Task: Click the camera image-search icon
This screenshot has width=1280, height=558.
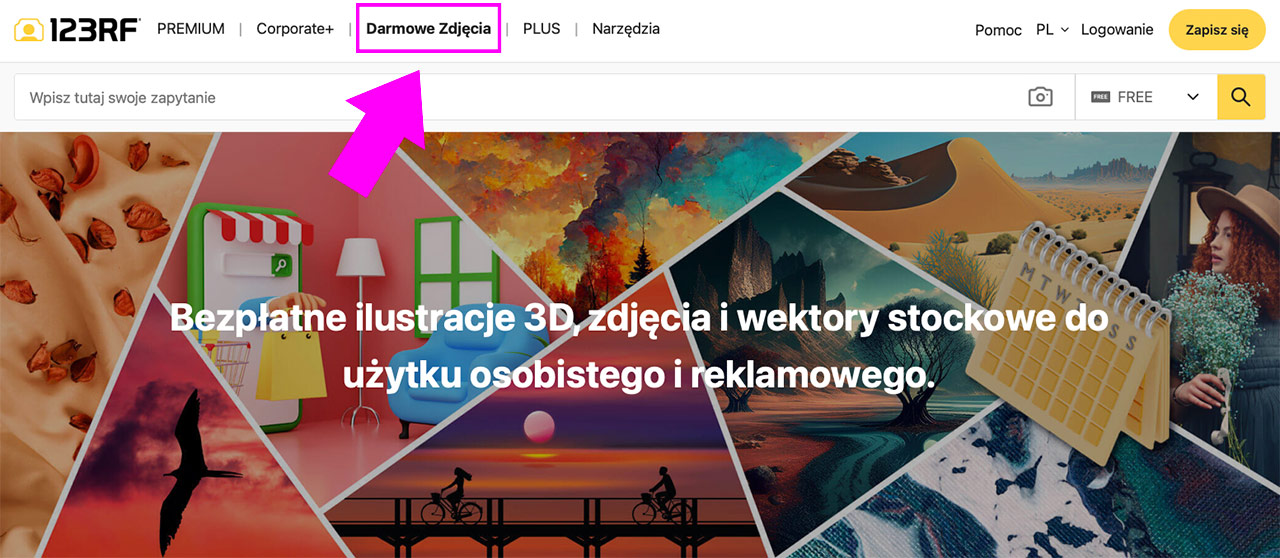Action: coord(1040,97)
